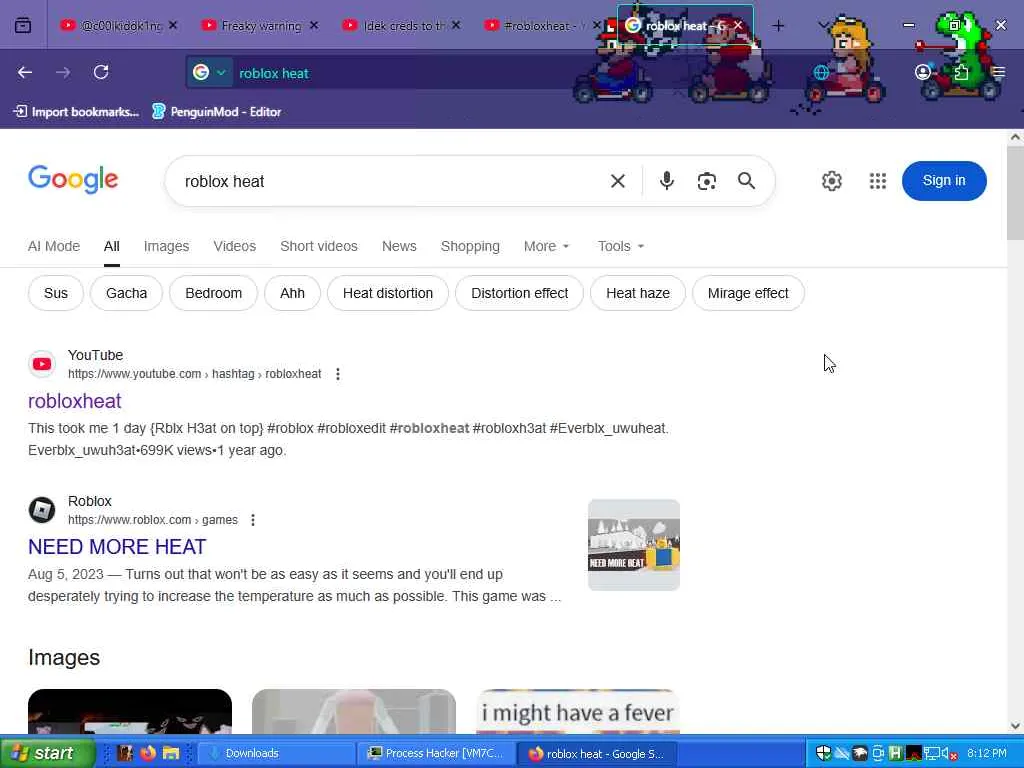Switch to the @c00lkiddk1ng YouTube tab
Screen dimensions: 1024x768
pos(118,25)
